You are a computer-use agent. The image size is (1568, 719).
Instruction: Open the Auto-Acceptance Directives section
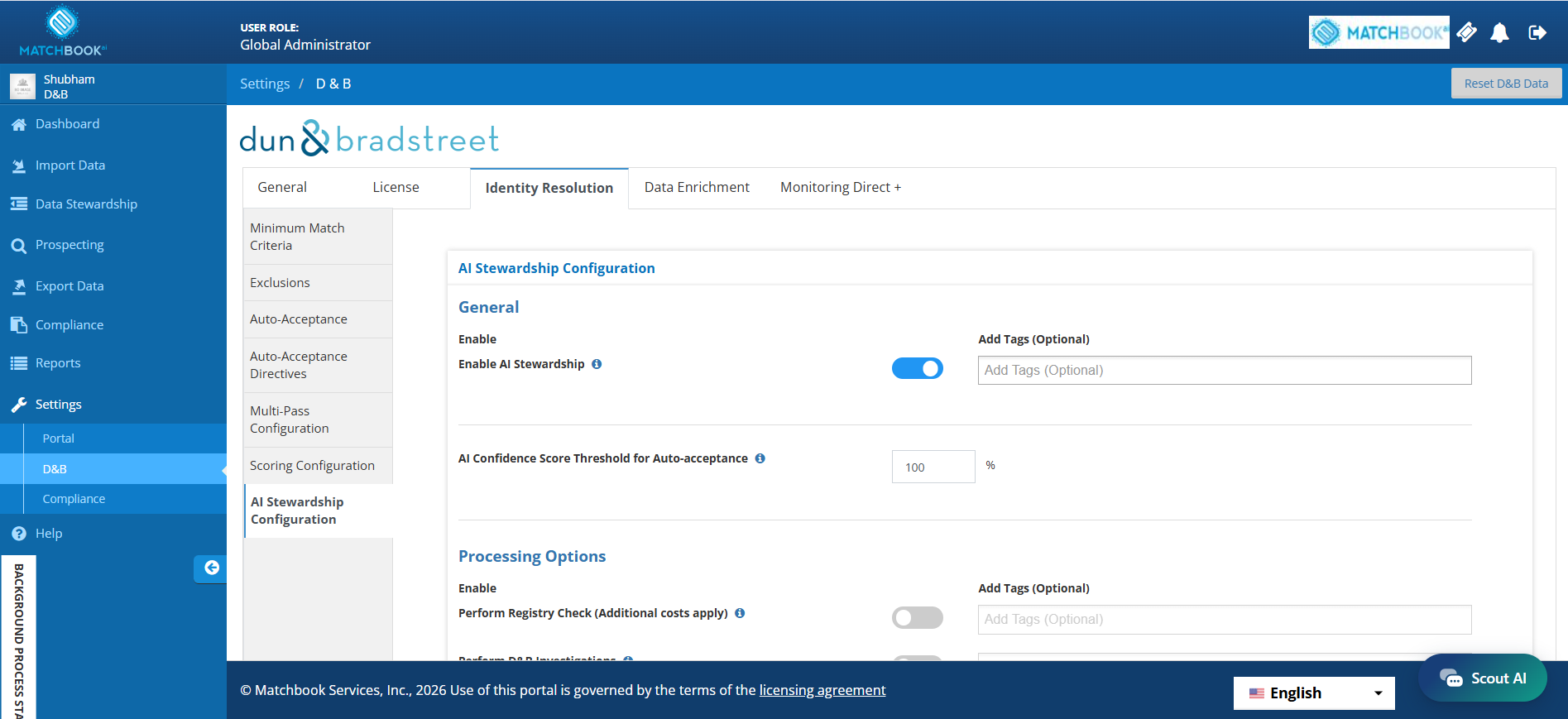pos(318,365)
